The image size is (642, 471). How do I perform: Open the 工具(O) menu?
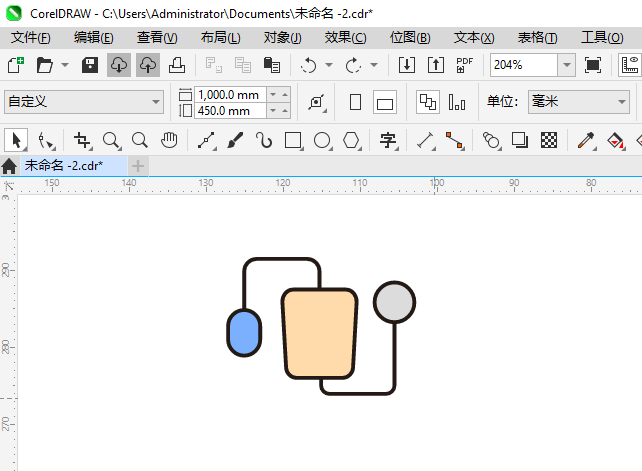tap(602, 38)
